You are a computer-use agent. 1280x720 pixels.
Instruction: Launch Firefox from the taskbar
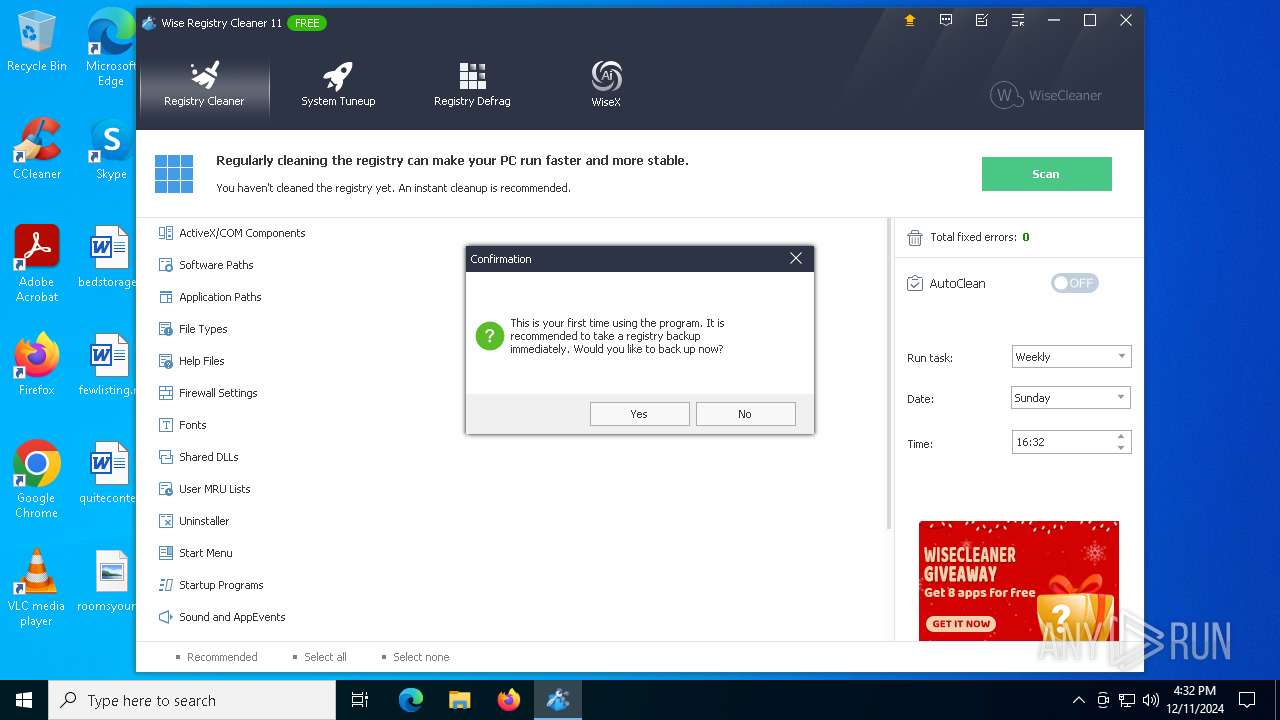pyautogui.click(x=508, y=700)
